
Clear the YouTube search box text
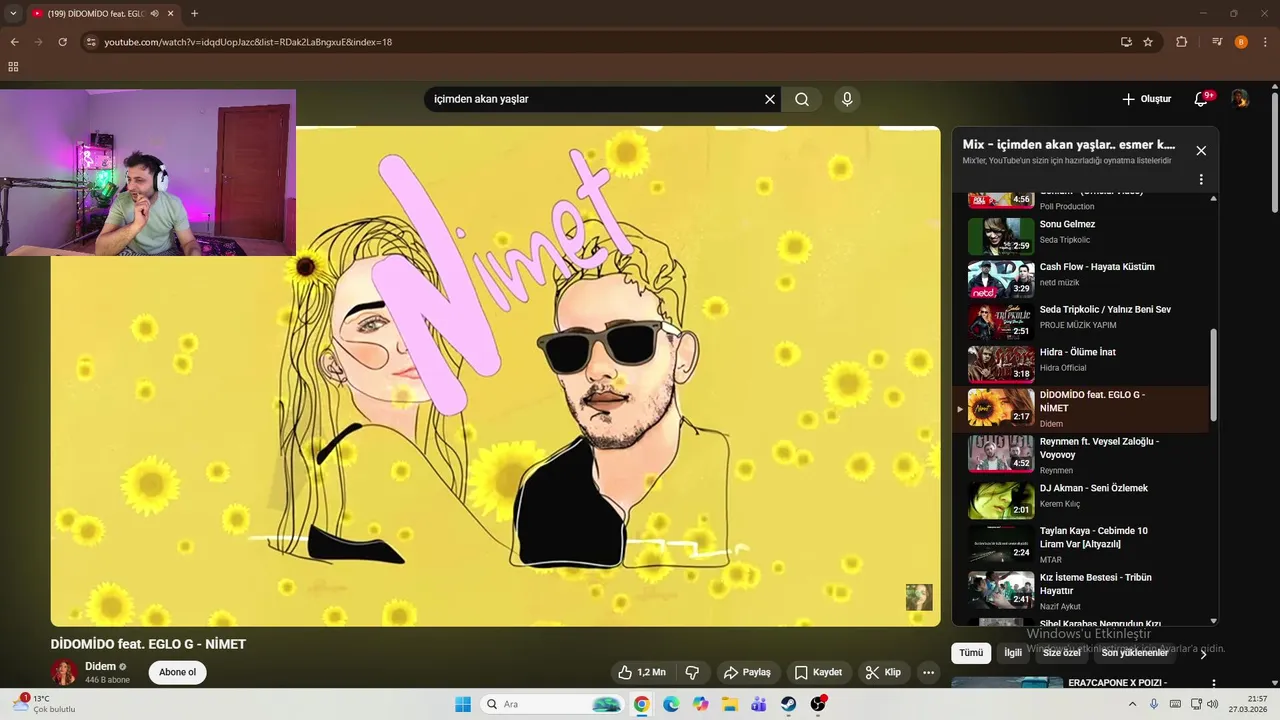[x=770, y=99]
